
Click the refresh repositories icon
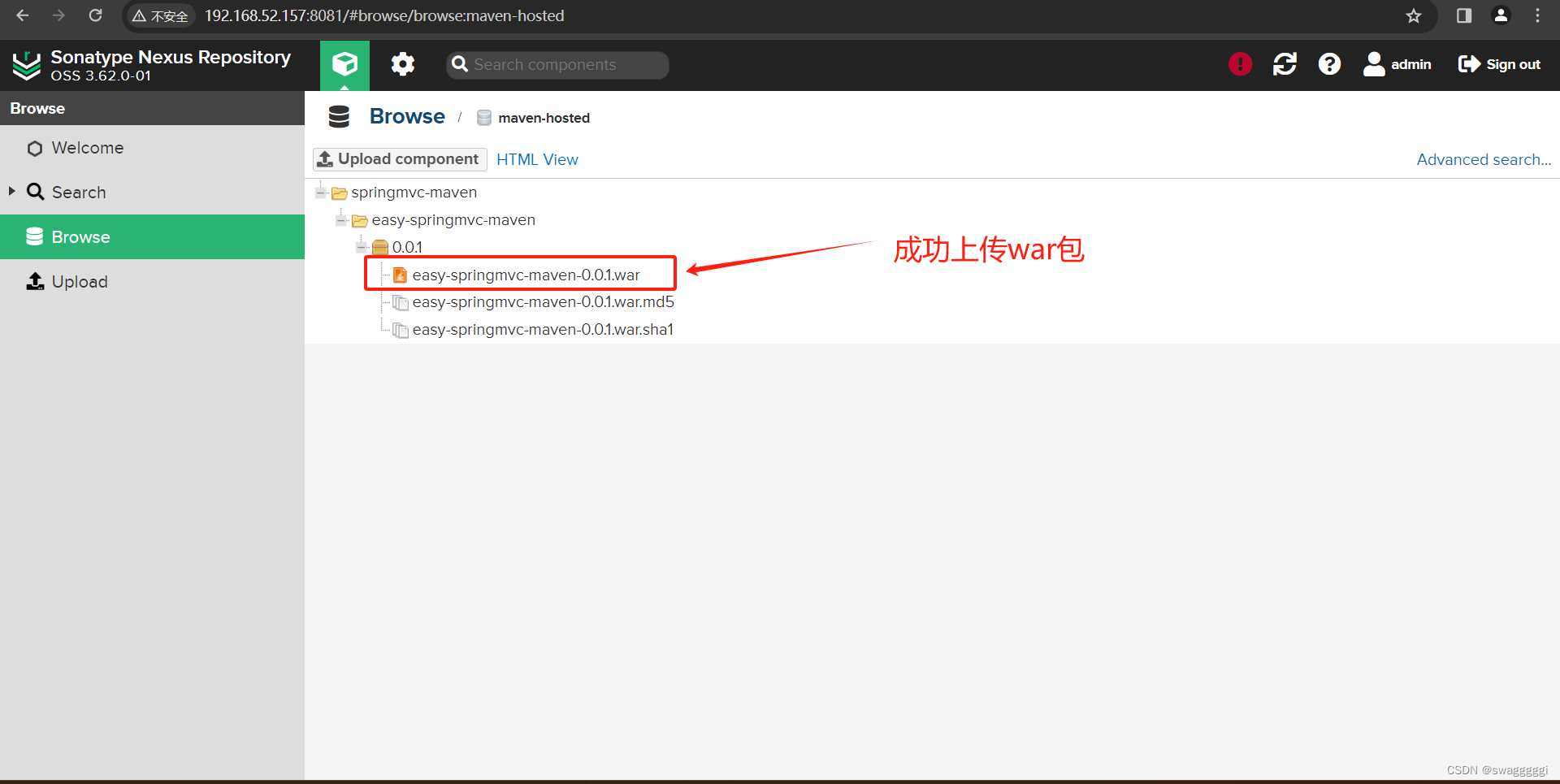pyautogui.click(x=1285, y=64)
